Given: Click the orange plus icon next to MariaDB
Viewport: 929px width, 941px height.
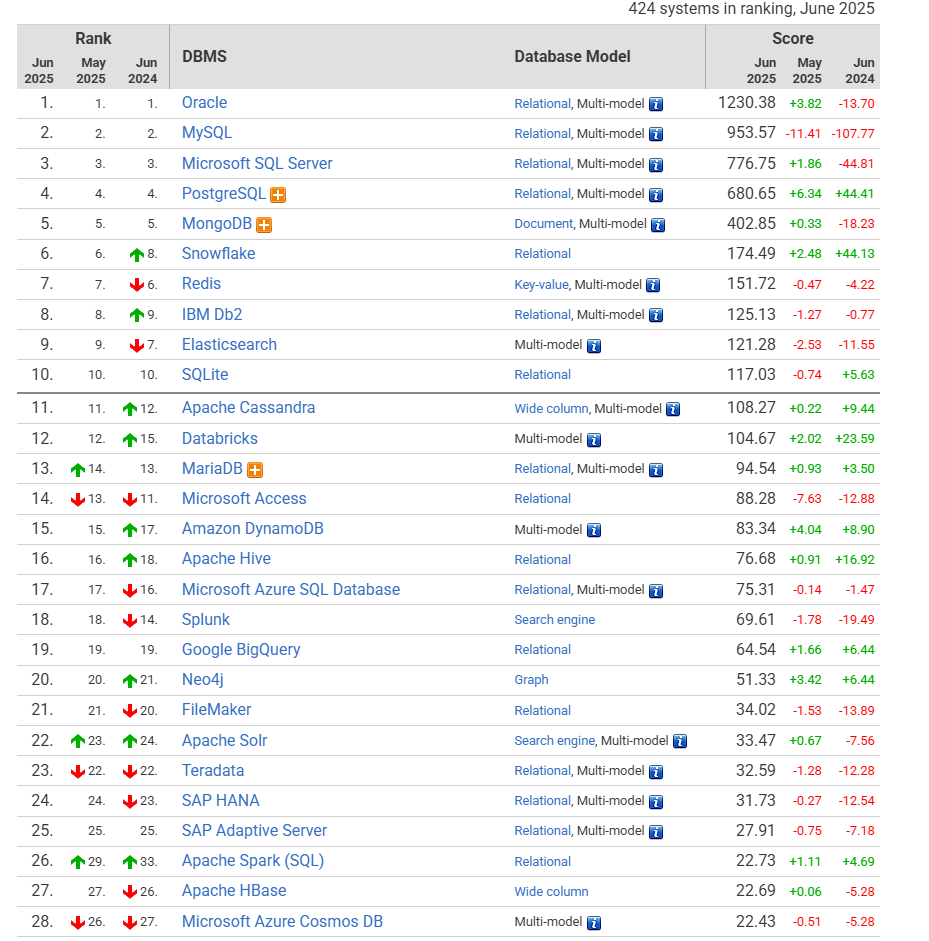Looking at the screenshot, I should point(255,469).
